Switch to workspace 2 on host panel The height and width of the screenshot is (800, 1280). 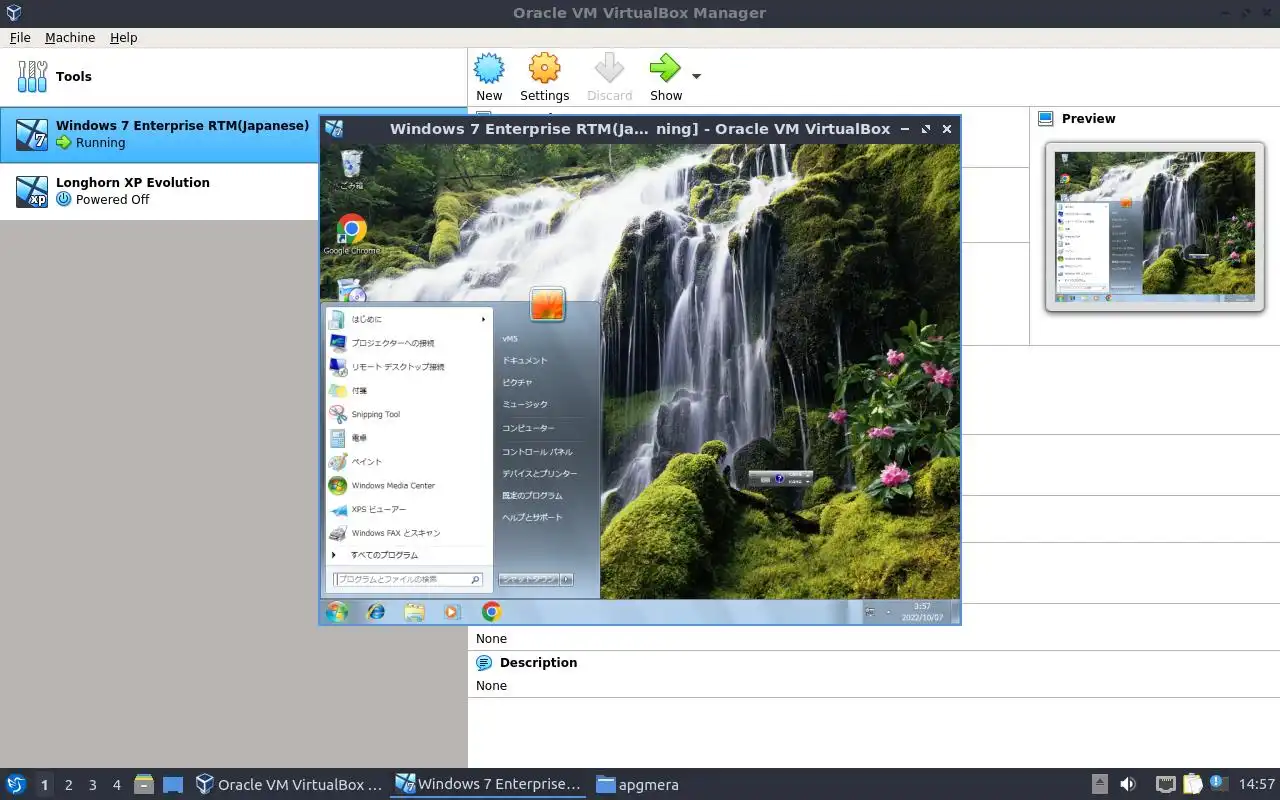coord(68,785)
